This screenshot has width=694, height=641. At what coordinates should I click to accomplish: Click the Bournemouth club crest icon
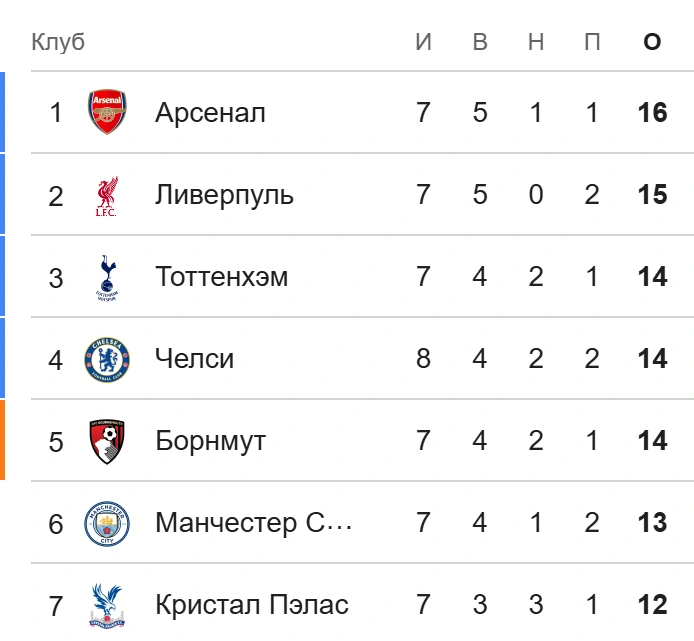(107, 440)
